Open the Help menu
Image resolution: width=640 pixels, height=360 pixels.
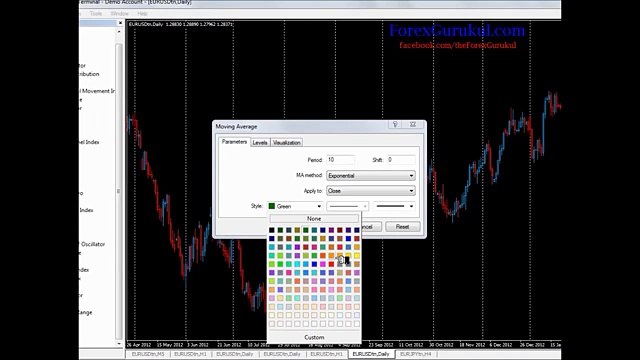click(x=142, y=13)
